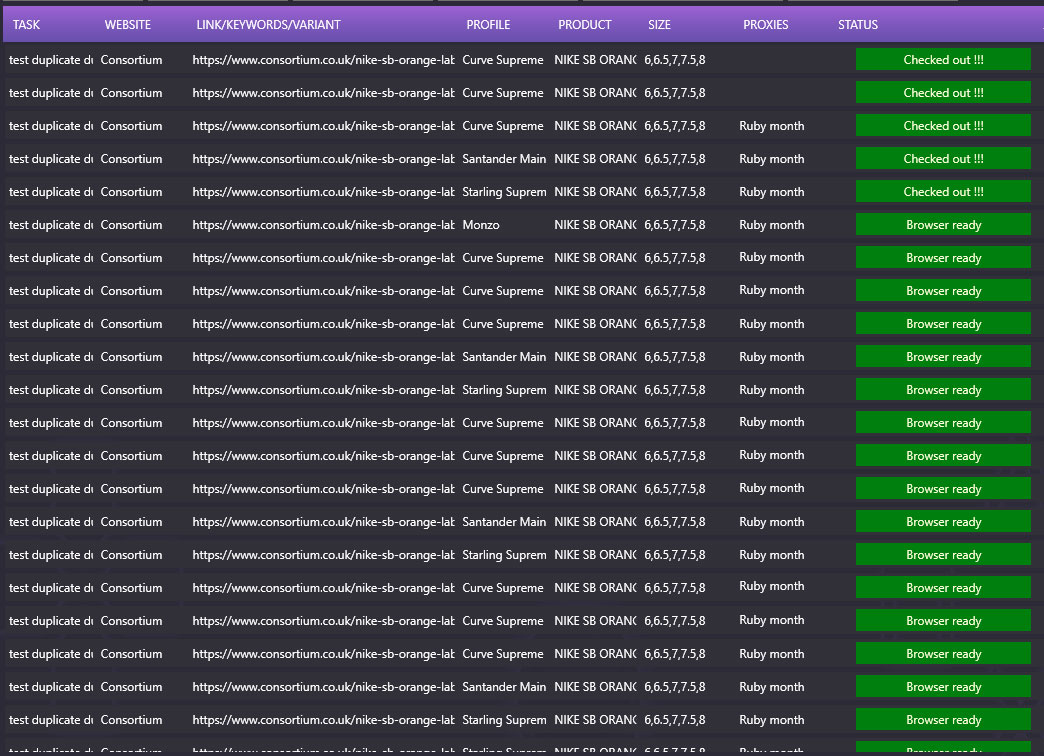Image resolution: width=1044 pixels, height=756 pixels.
Task: Sort by the PRODUCT column header
Action: pos(585,25)
